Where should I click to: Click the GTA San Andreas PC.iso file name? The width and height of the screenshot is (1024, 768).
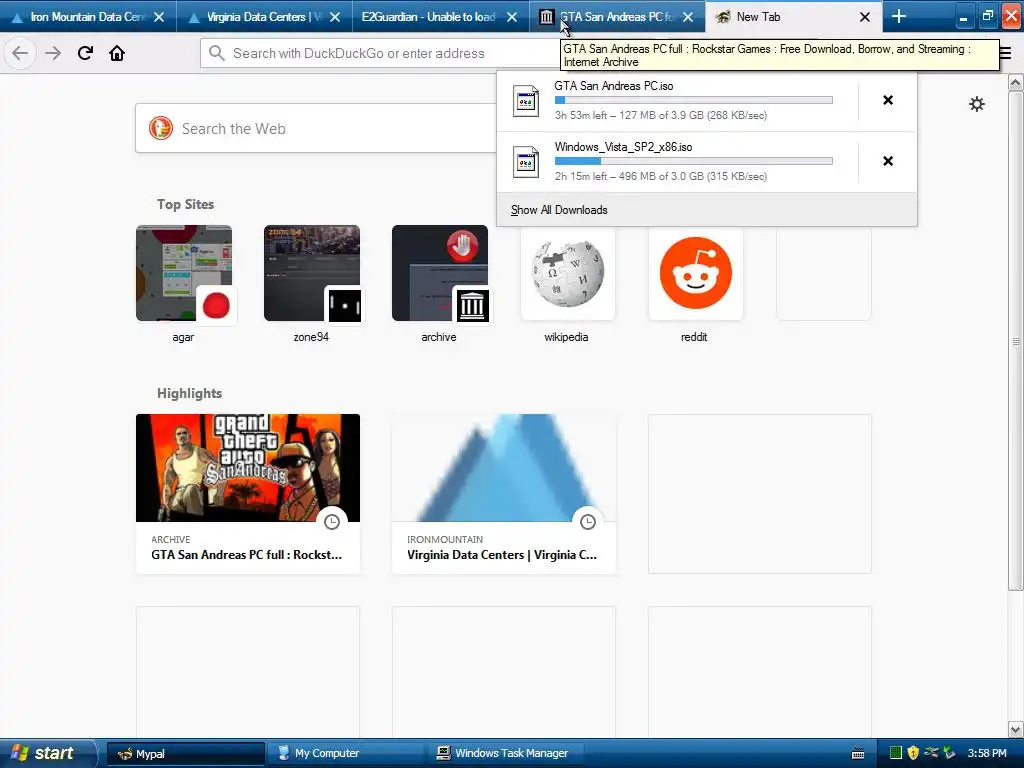tap(613, 86)
